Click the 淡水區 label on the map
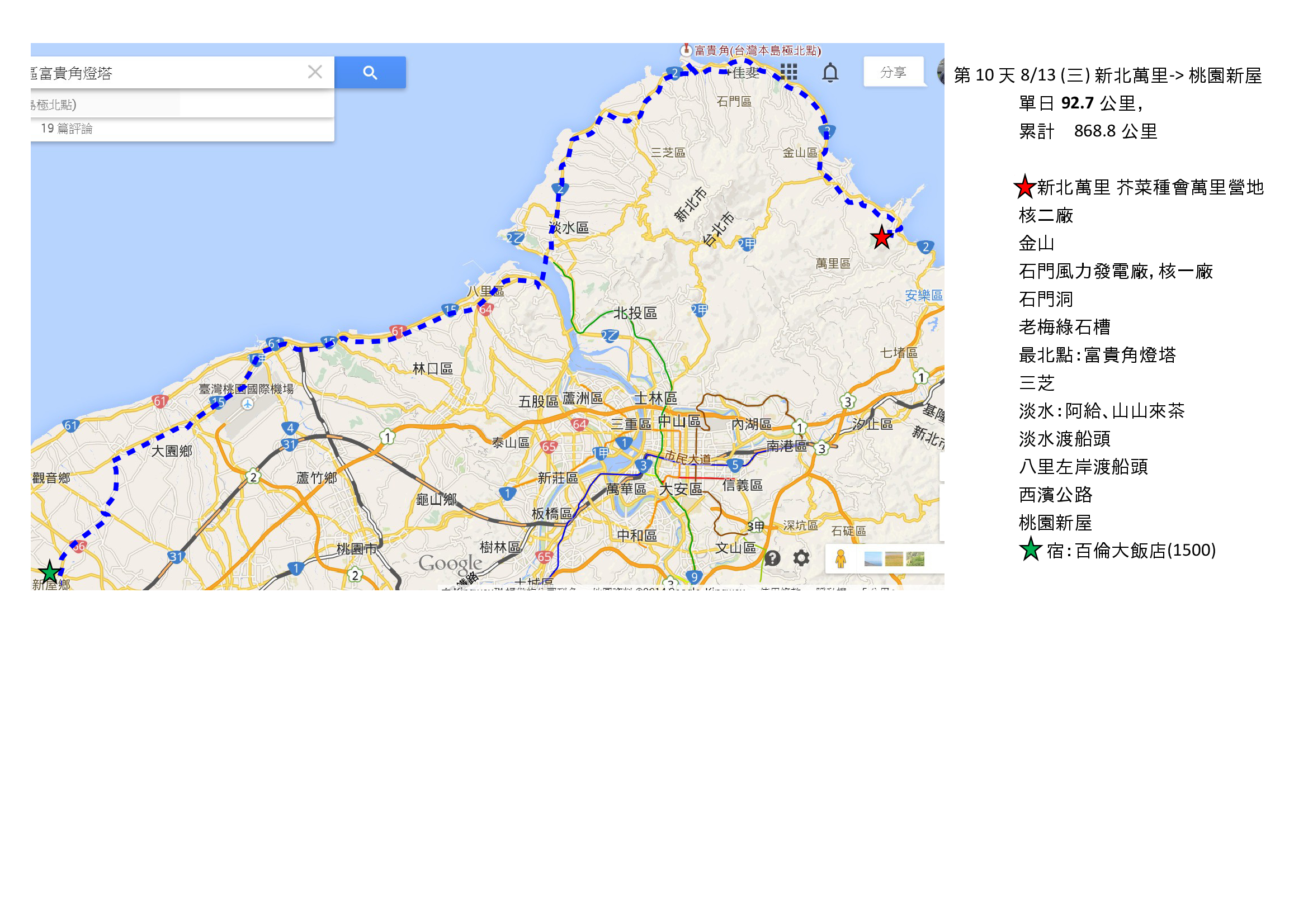This screenshot has width=1308, height=924. [569, 228]
